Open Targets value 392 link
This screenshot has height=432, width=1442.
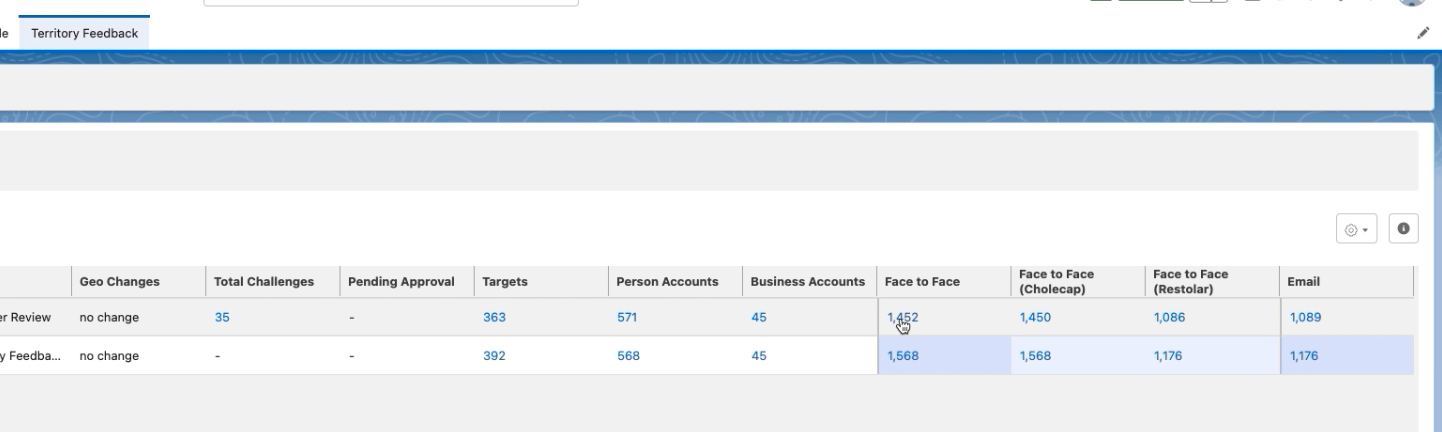coord(494,356)
